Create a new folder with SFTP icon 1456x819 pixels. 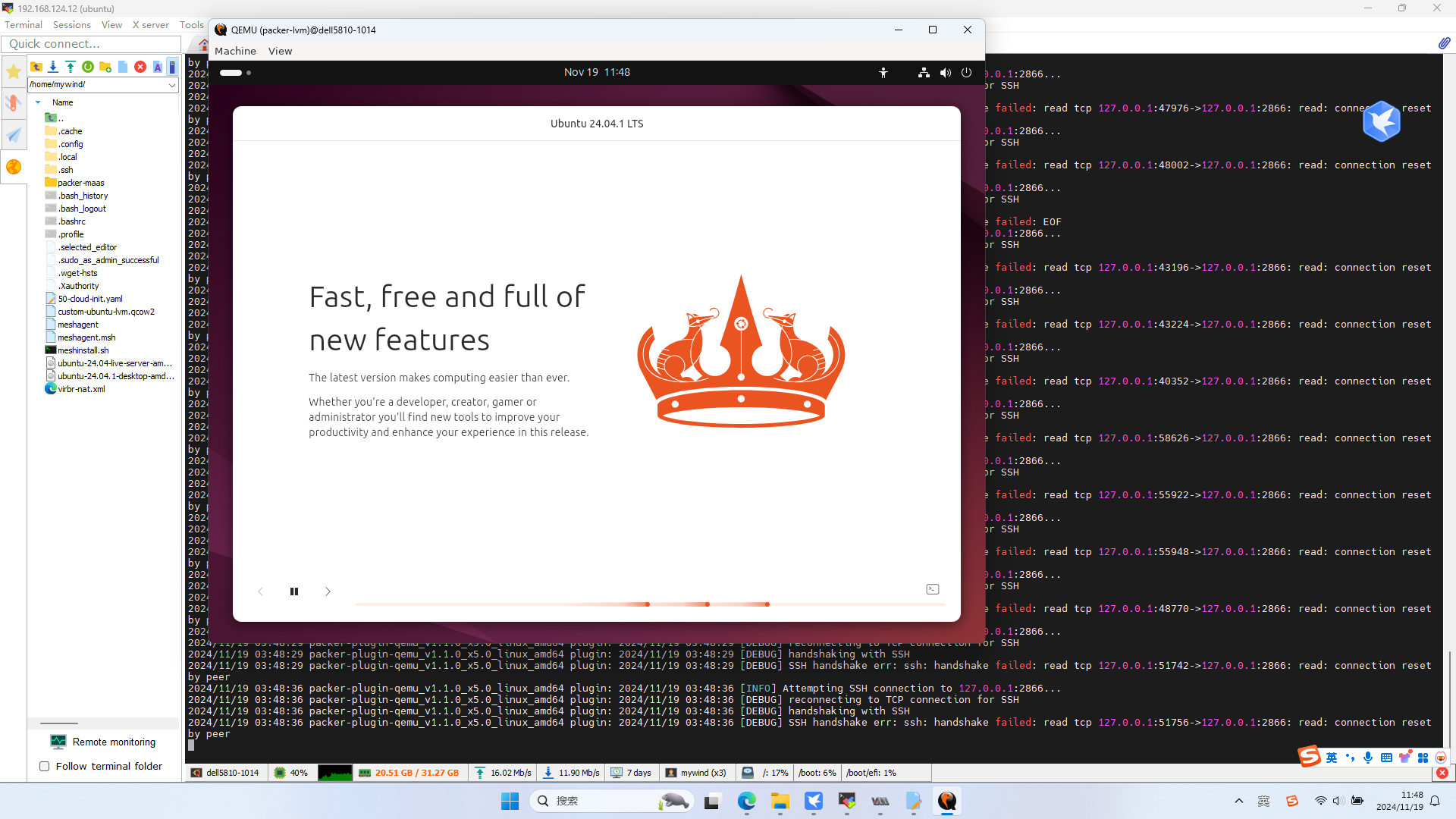pyautogui.click(x=105, y=67)
